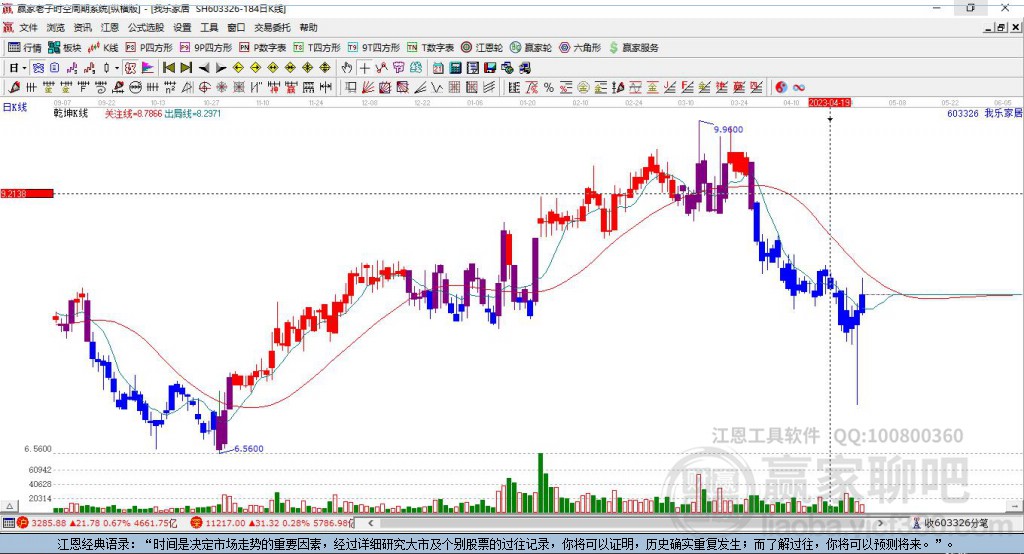Click the last yellow diamond arrow icon

pyautogui.click(x=325, y=68)
